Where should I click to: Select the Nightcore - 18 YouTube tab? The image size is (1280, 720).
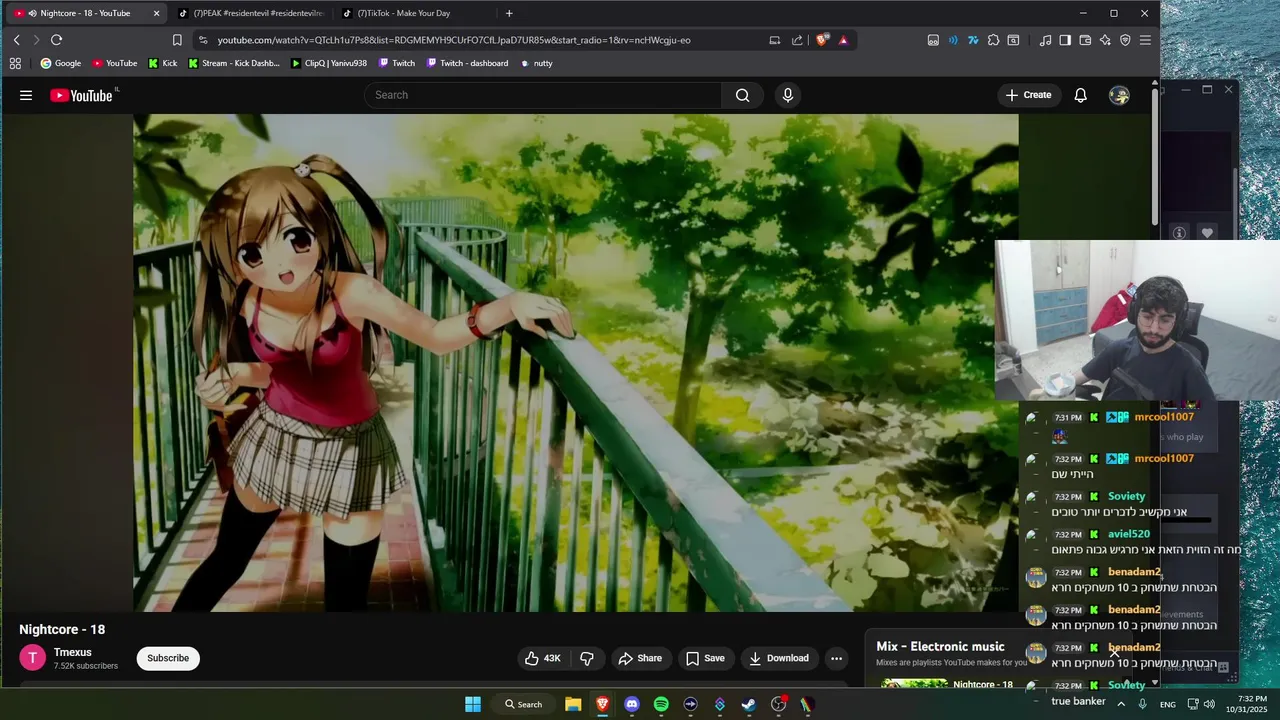point(84,13)
